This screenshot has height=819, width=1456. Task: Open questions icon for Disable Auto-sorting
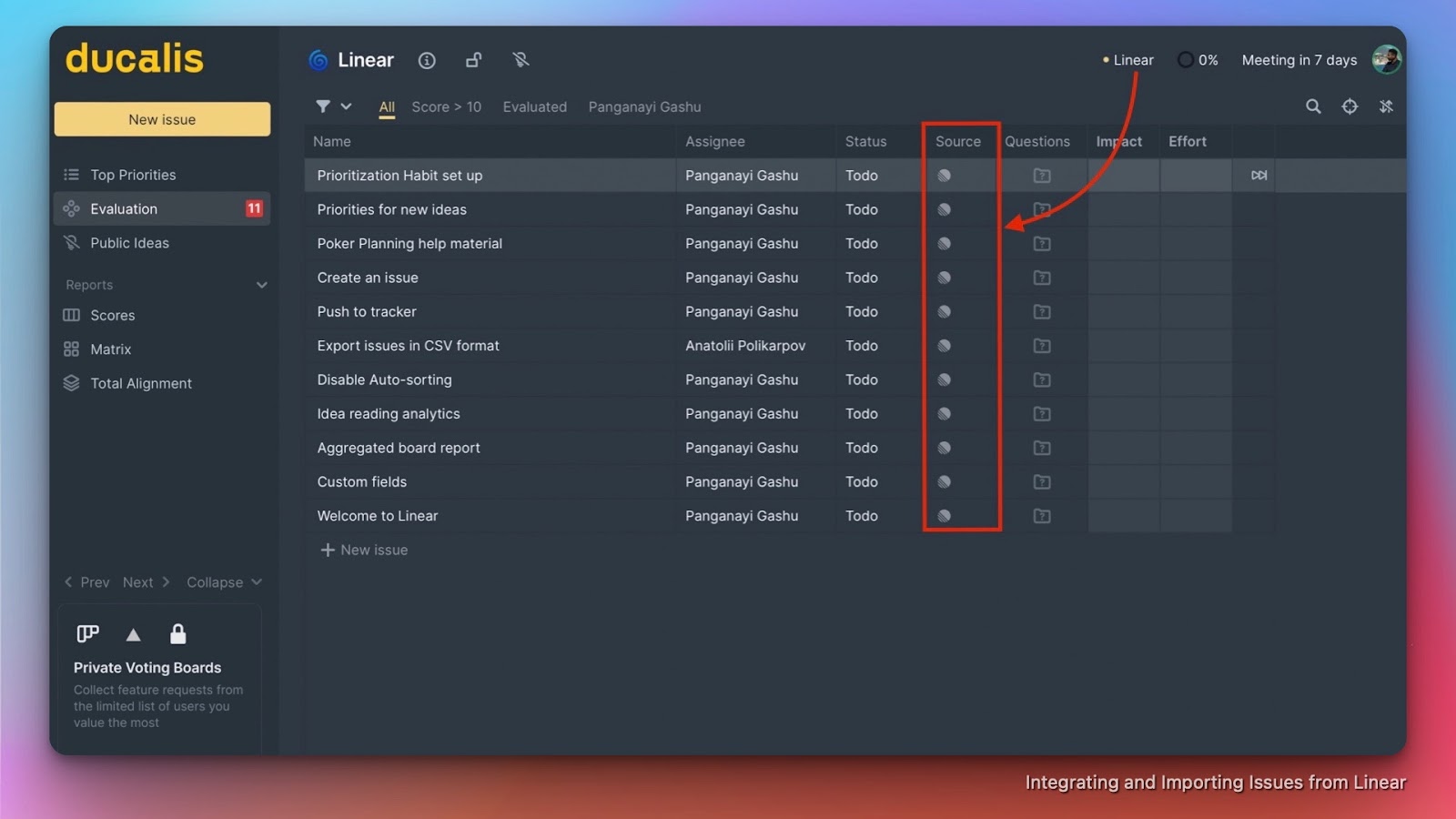[1042, 379]
